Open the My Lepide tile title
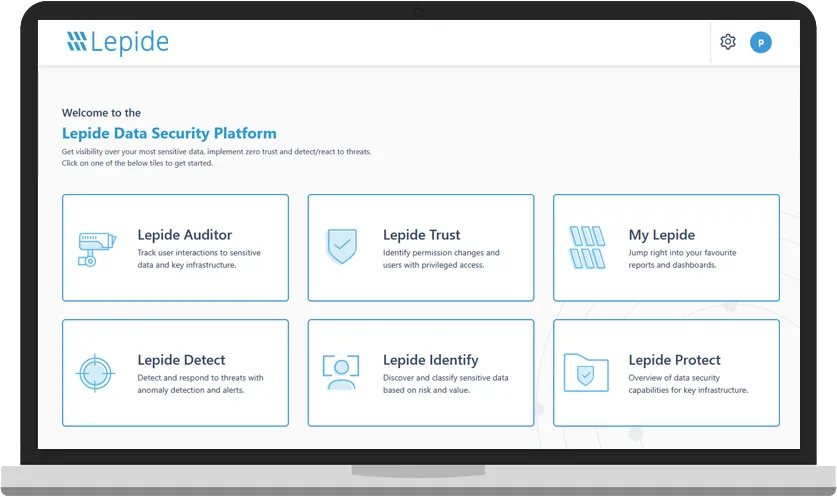837x497 pixels. [662, 235]
